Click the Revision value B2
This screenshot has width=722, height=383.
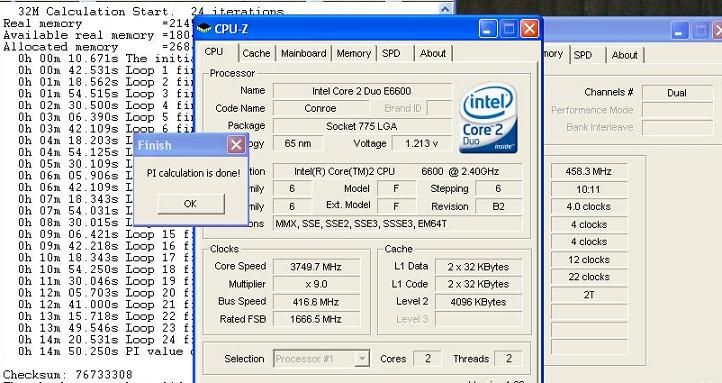tap(498, 206)
